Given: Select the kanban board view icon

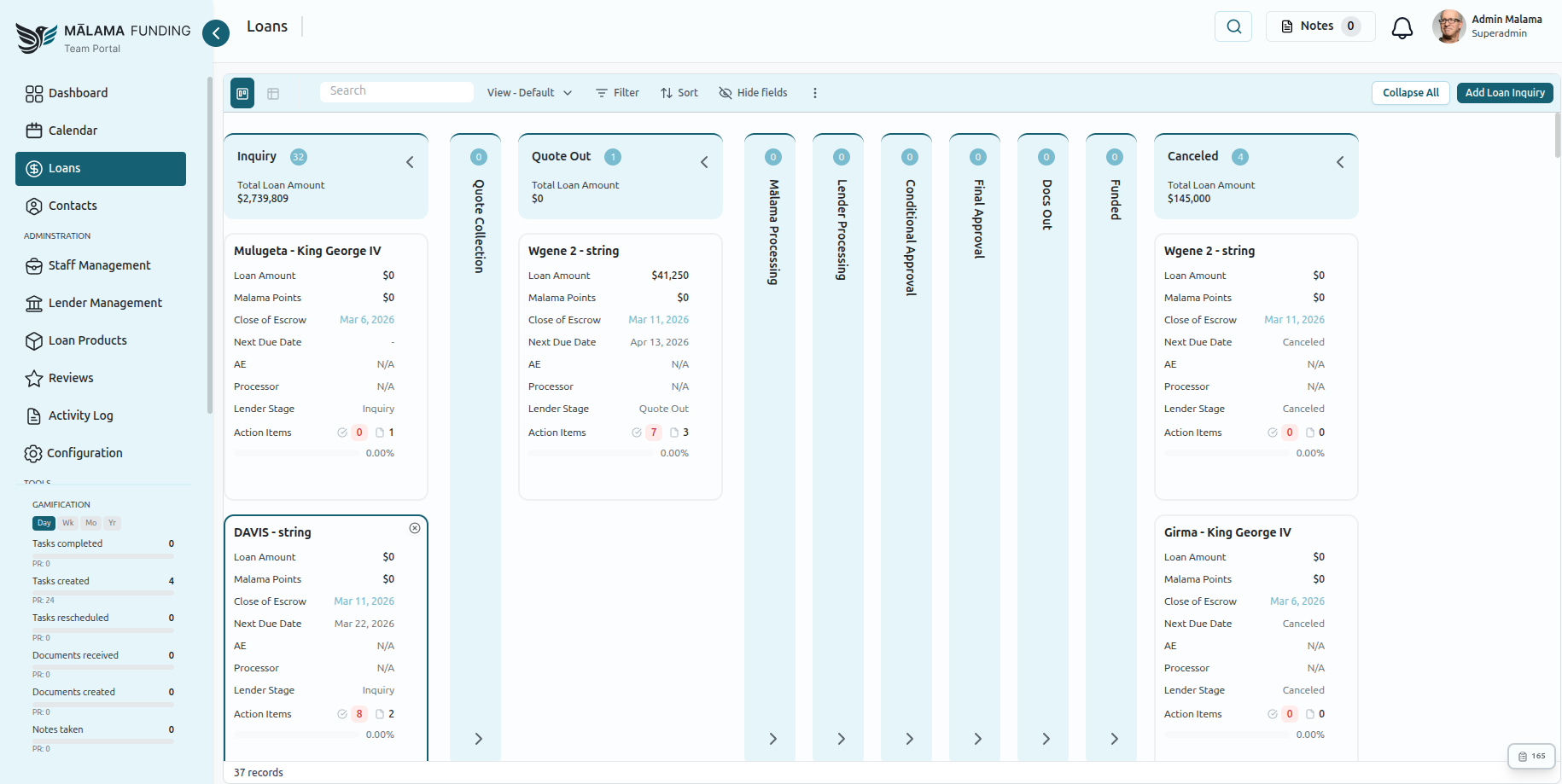Looking at the screenshot, I should pos(242,93).
